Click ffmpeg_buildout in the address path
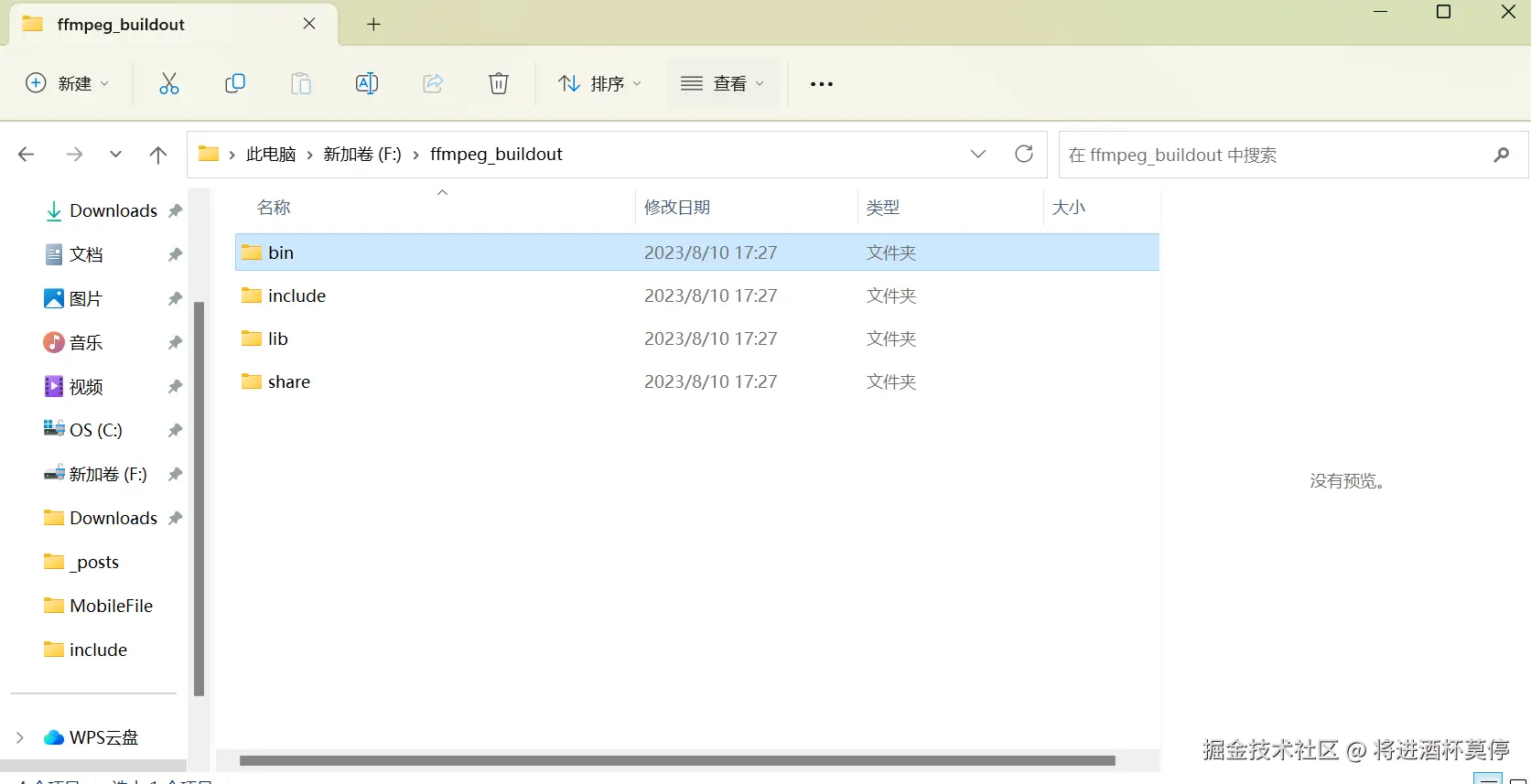This screenshot has width=1531, height=784. [496, 155]
